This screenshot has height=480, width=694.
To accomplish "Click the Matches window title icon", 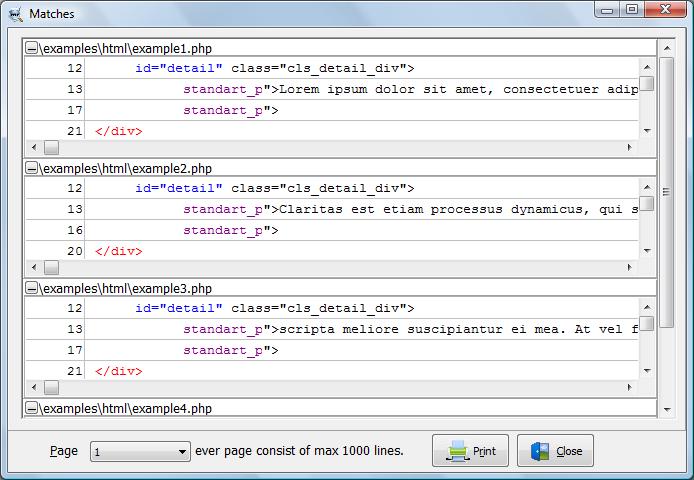I will click(x=15, y=14).
